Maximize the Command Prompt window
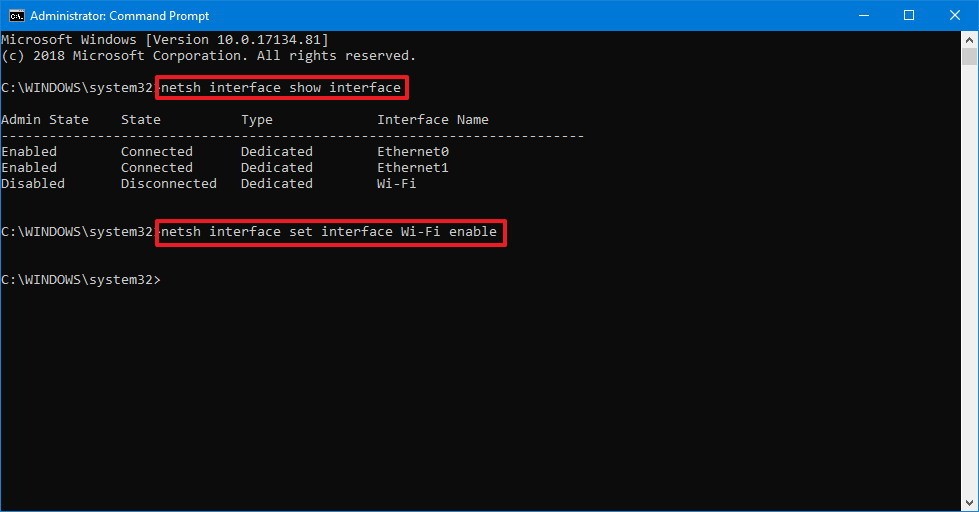979x512 pixels. tap(909, 15)
